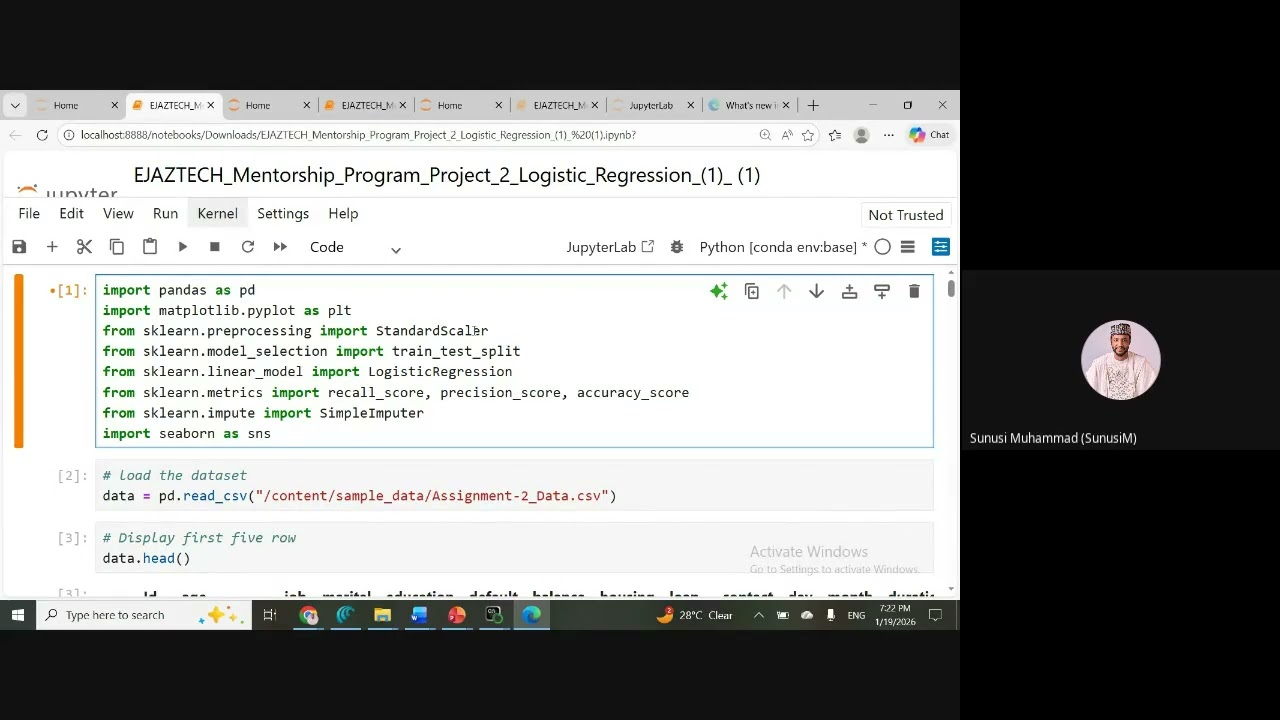The width and height of the screenshot is (1280, 720).
Task: Interrupt the kernel with the stop icon
Action: tap(214, 247)
